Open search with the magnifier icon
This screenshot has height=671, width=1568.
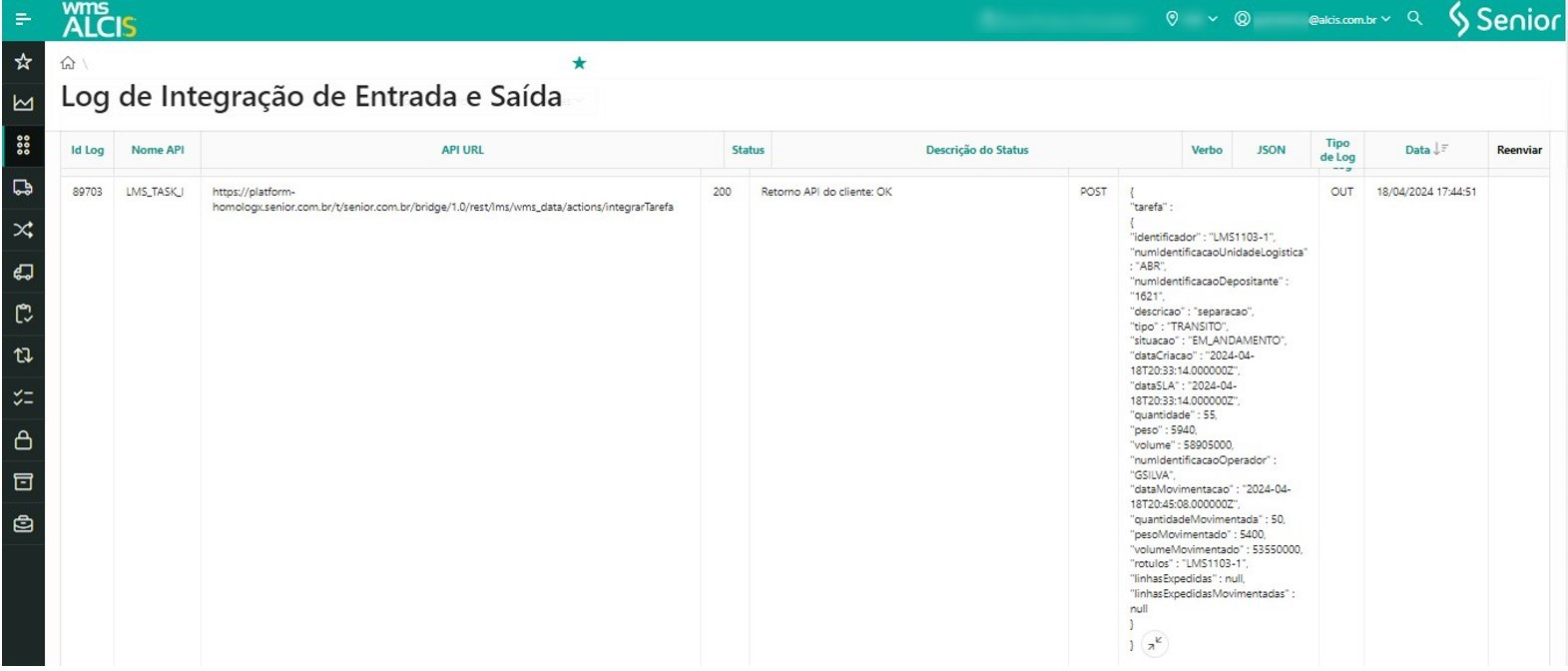[x=1414, y=18]
